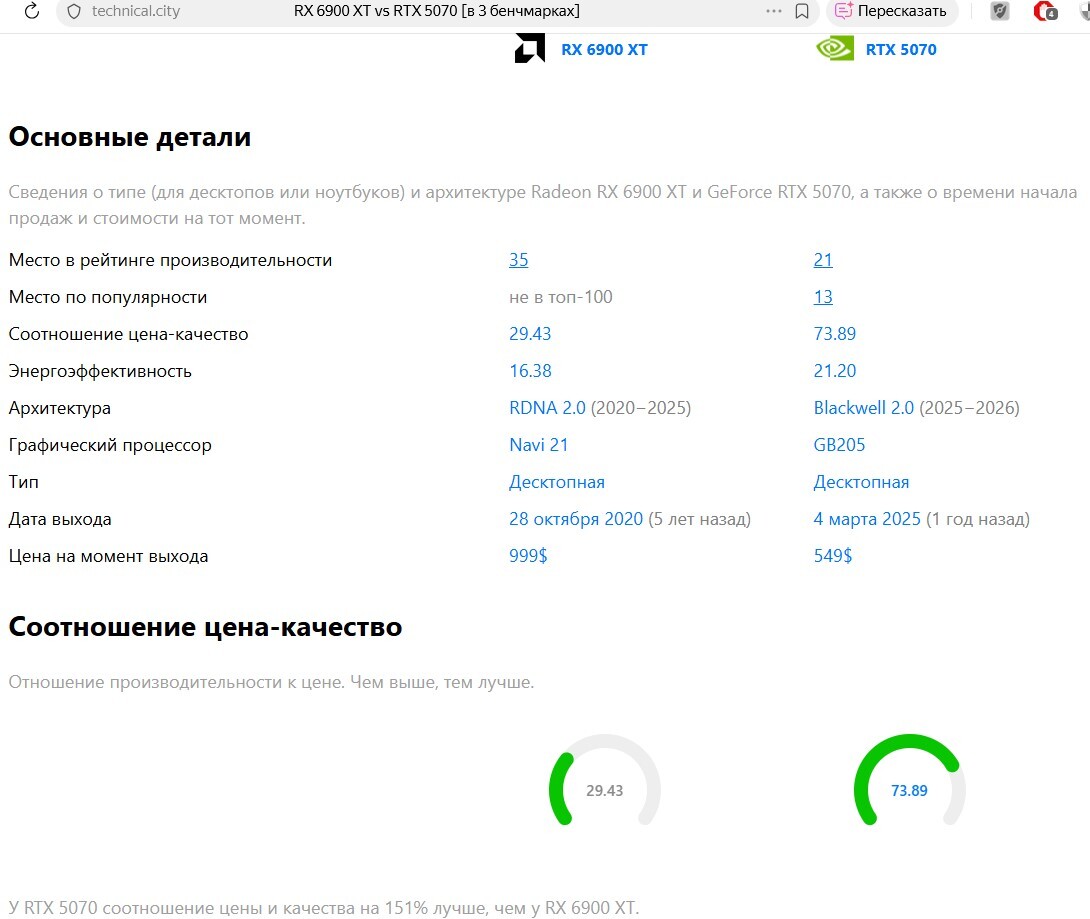Click the 151% лучше comparison sentence
The image size is (1090, 919).
(x=323, y=908)
